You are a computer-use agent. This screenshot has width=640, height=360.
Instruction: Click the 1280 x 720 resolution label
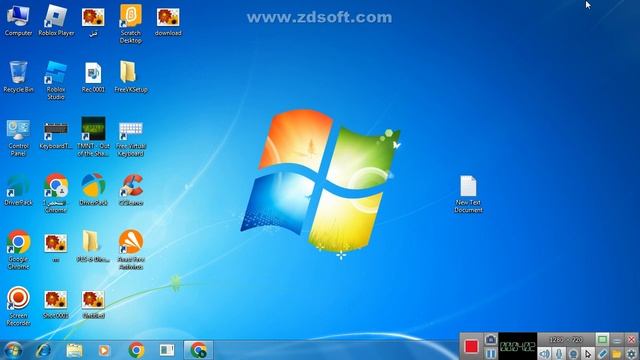coord(566,340)
